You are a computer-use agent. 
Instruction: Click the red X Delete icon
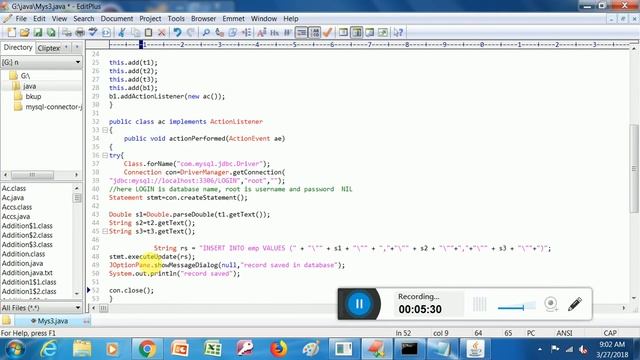(x=162, y=32)
